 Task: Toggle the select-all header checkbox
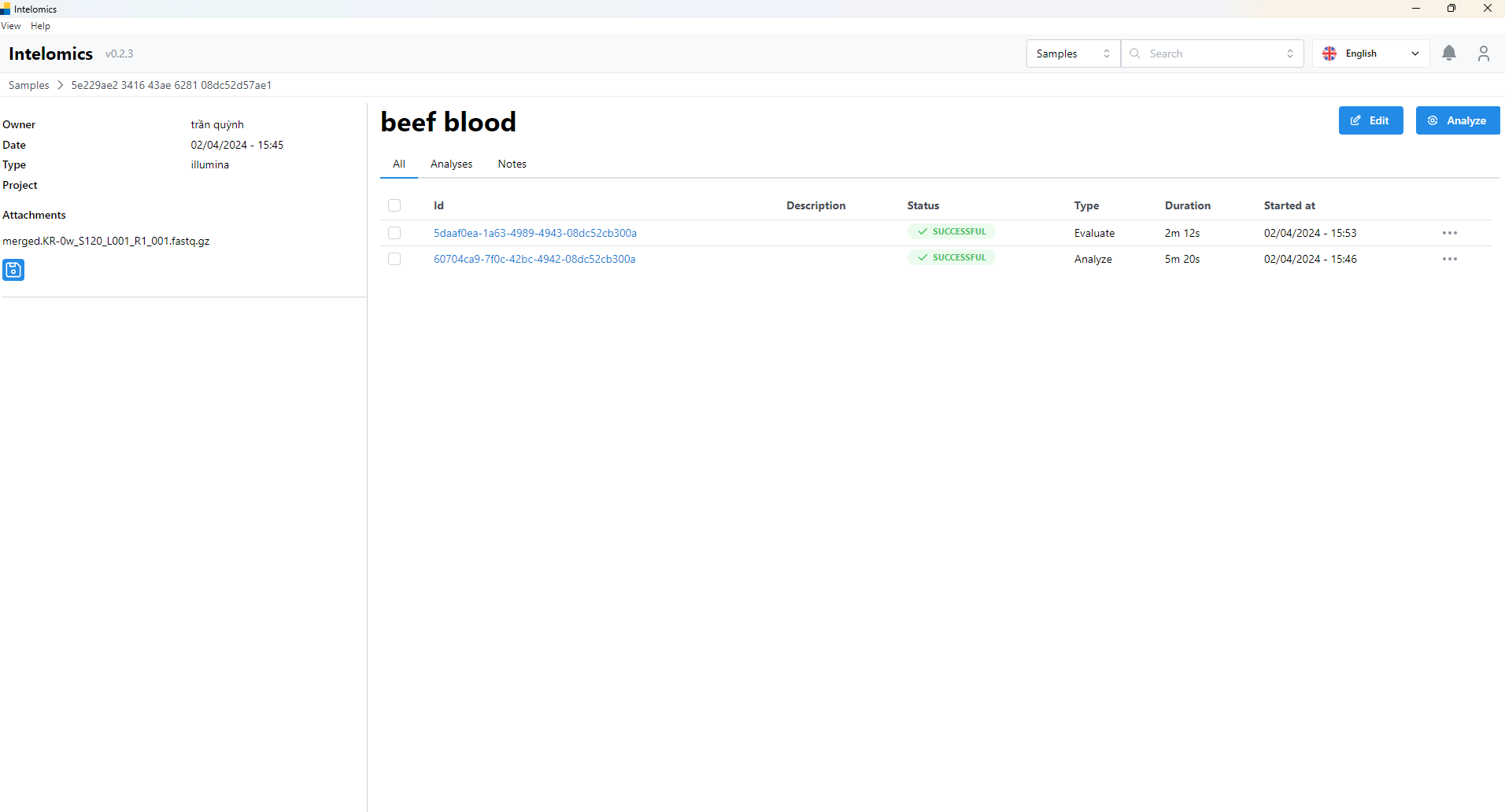click(x=394, y=205)
